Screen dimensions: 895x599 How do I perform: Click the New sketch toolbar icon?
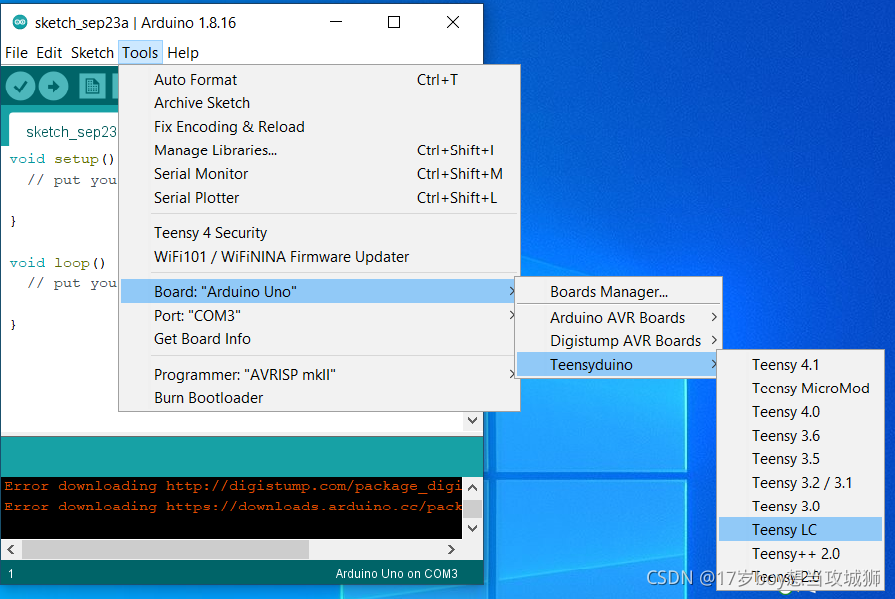click(x=92, y=86)
